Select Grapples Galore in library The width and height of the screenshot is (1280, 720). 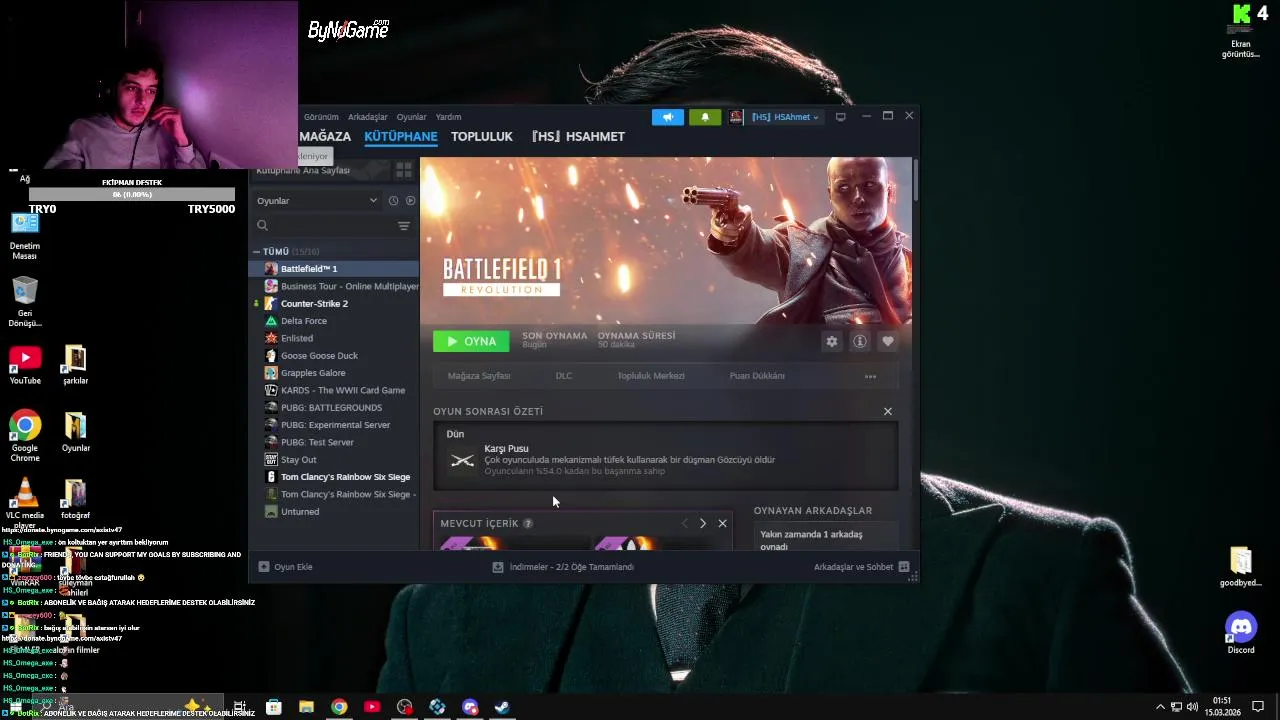pos(334,373)
